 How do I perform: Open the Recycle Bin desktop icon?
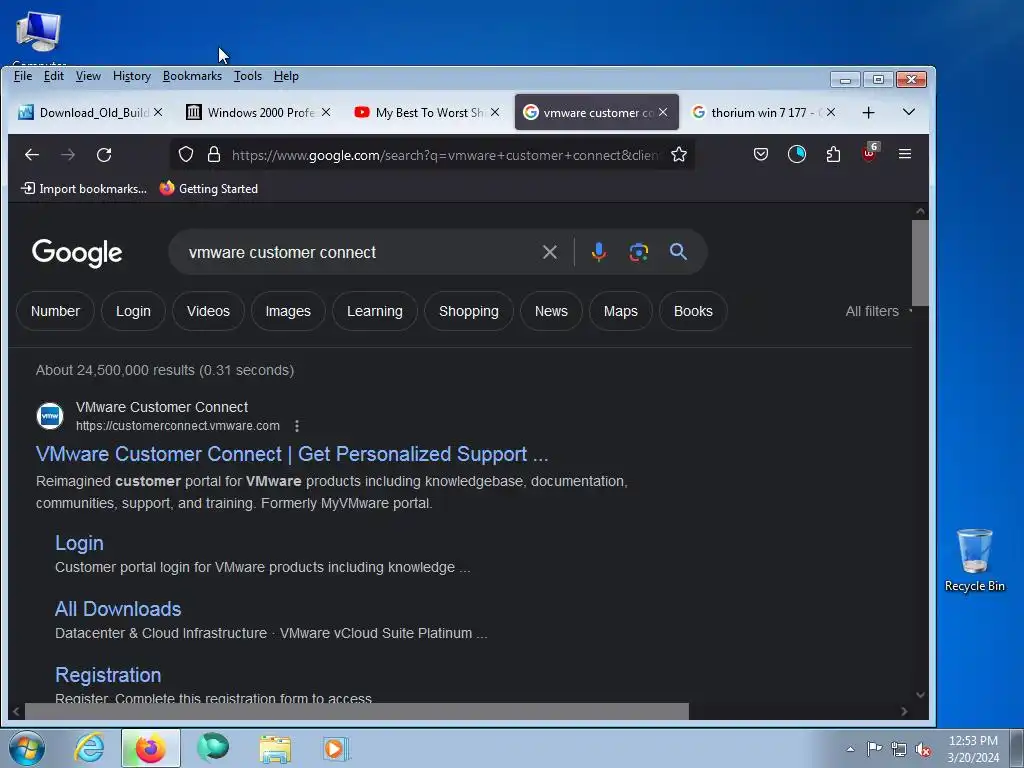[974, 560]
